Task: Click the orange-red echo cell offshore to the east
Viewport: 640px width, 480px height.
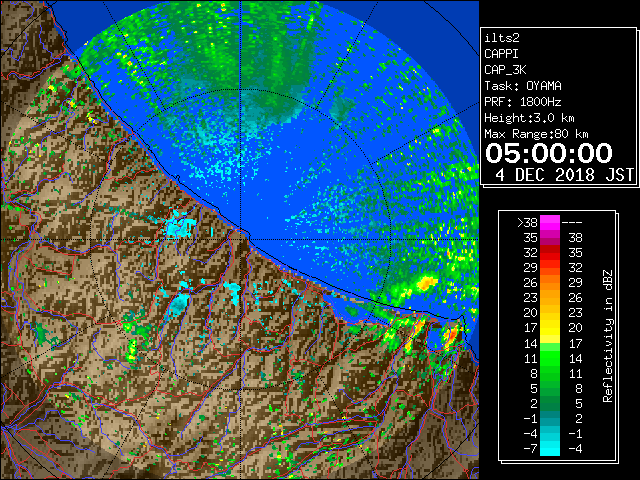Action: (x=426, y=282)
